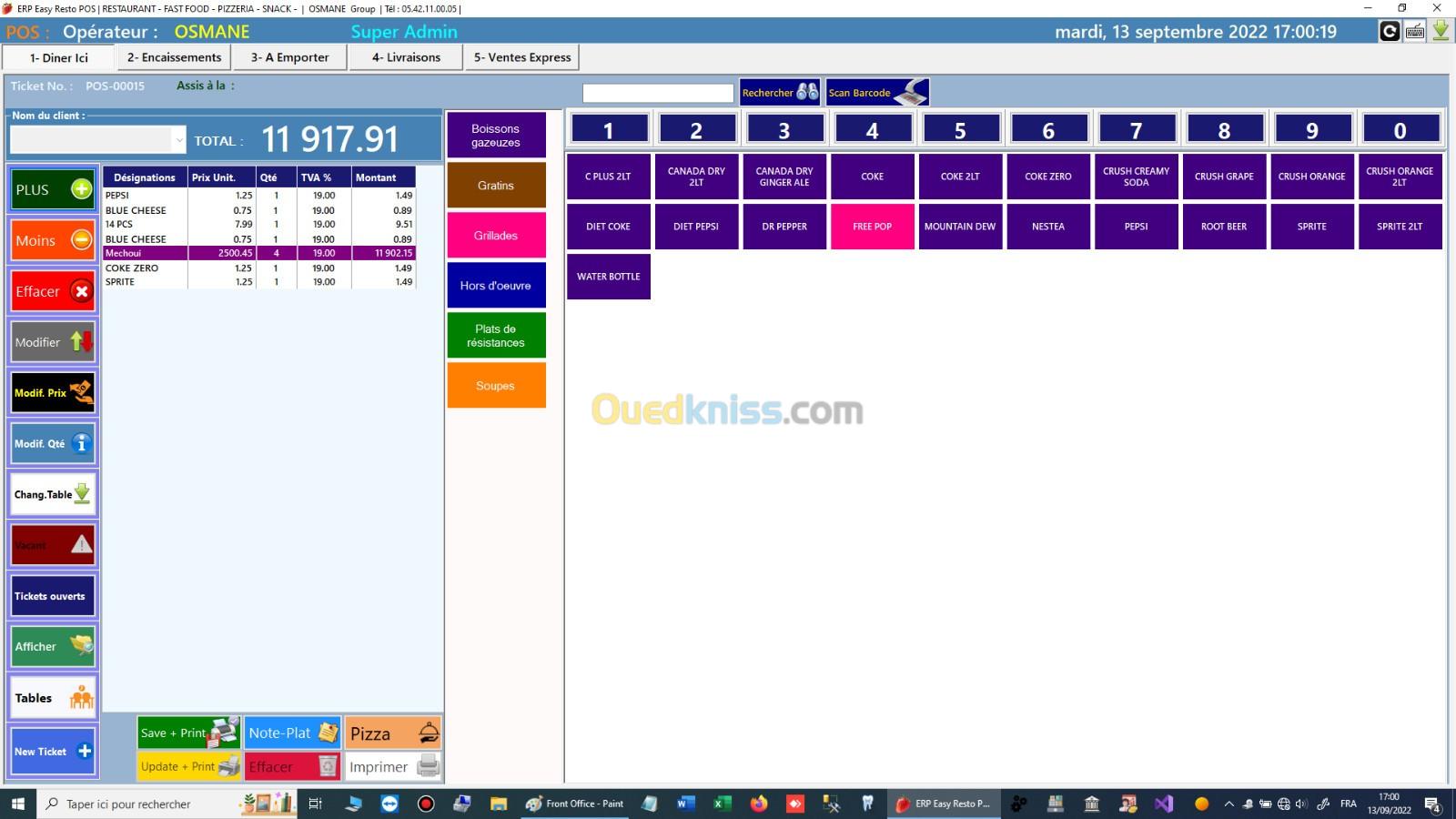Open the Note-Plat button
This screenshot has width=1456, height=819.
tap(292, 733)
